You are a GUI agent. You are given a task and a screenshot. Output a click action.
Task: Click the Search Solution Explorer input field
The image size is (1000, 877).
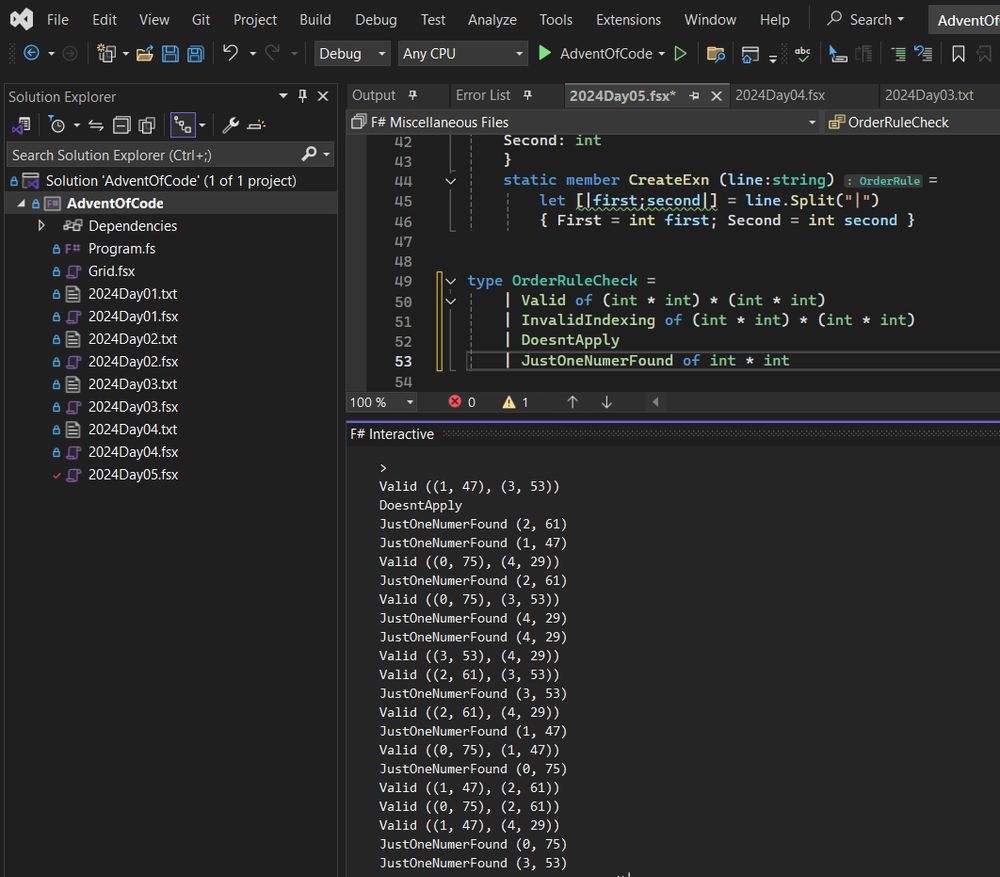pyautogui.click(x=153, y=154)
